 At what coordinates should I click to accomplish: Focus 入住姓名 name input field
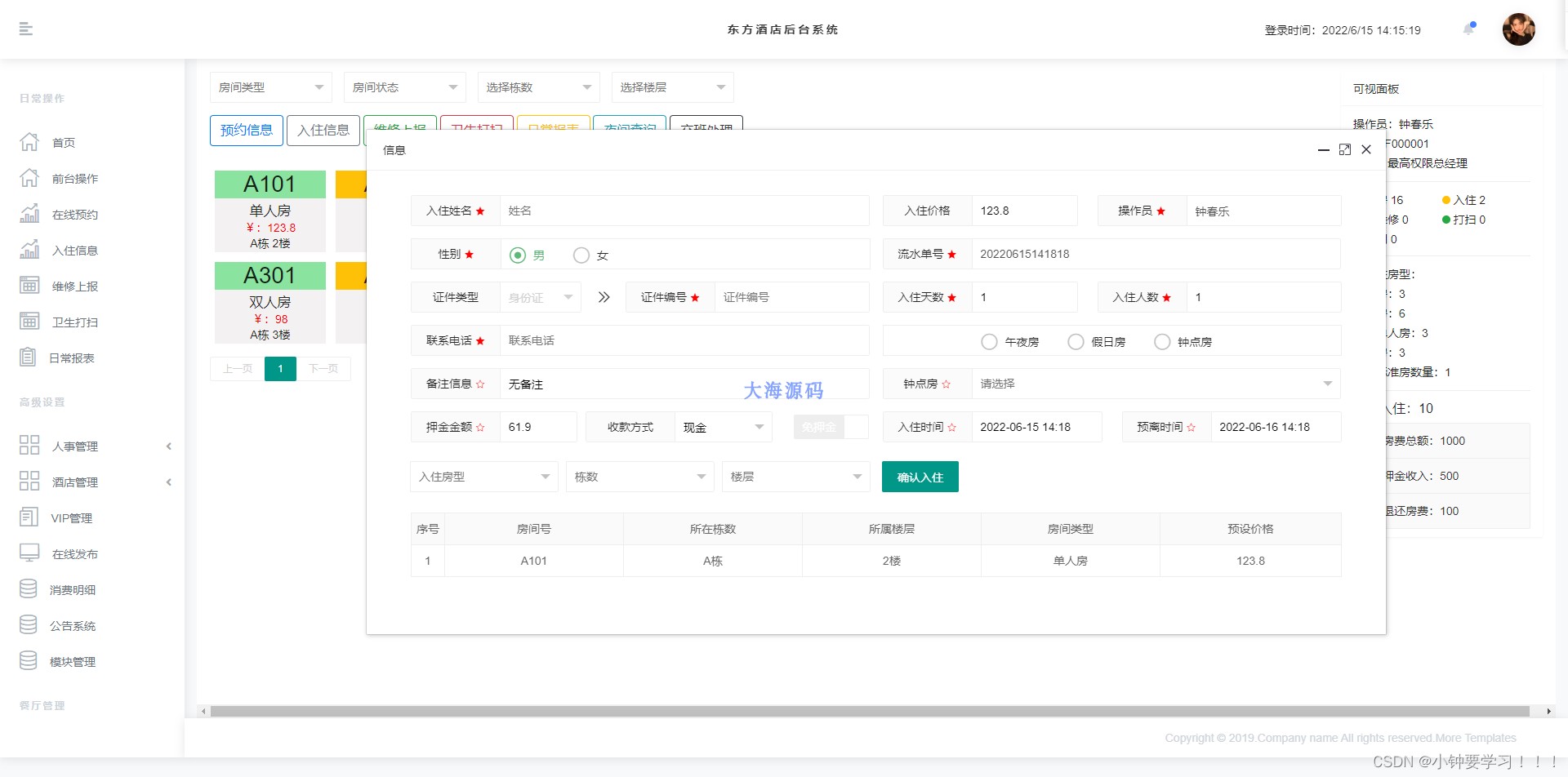pyautogui.click(x=684, y=211)
